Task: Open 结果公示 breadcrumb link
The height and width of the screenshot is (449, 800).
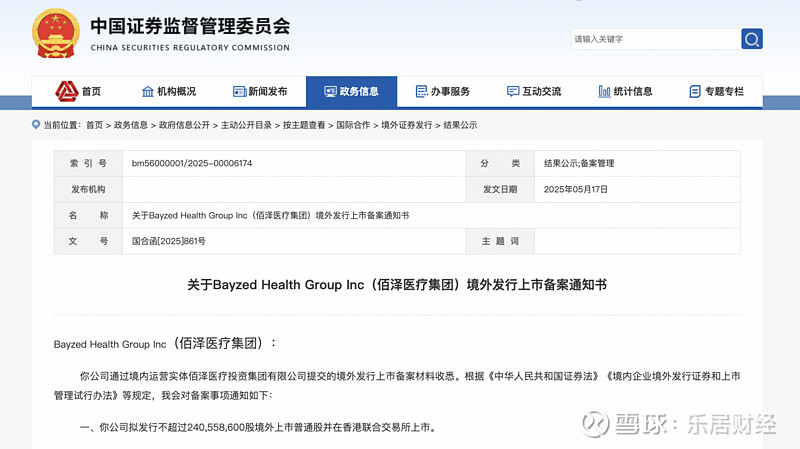Action: pos(460,125)
